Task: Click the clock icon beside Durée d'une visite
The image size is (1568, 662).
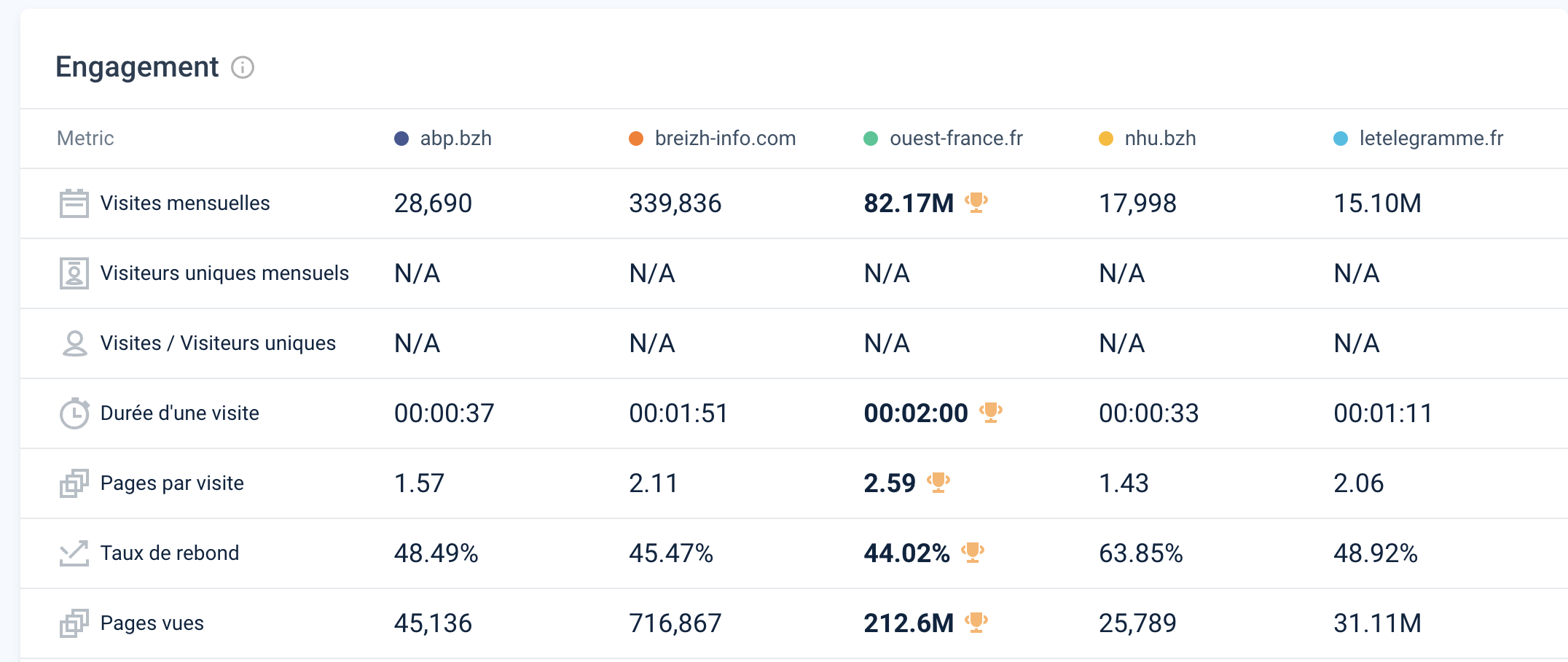Action: pos(74,413)
